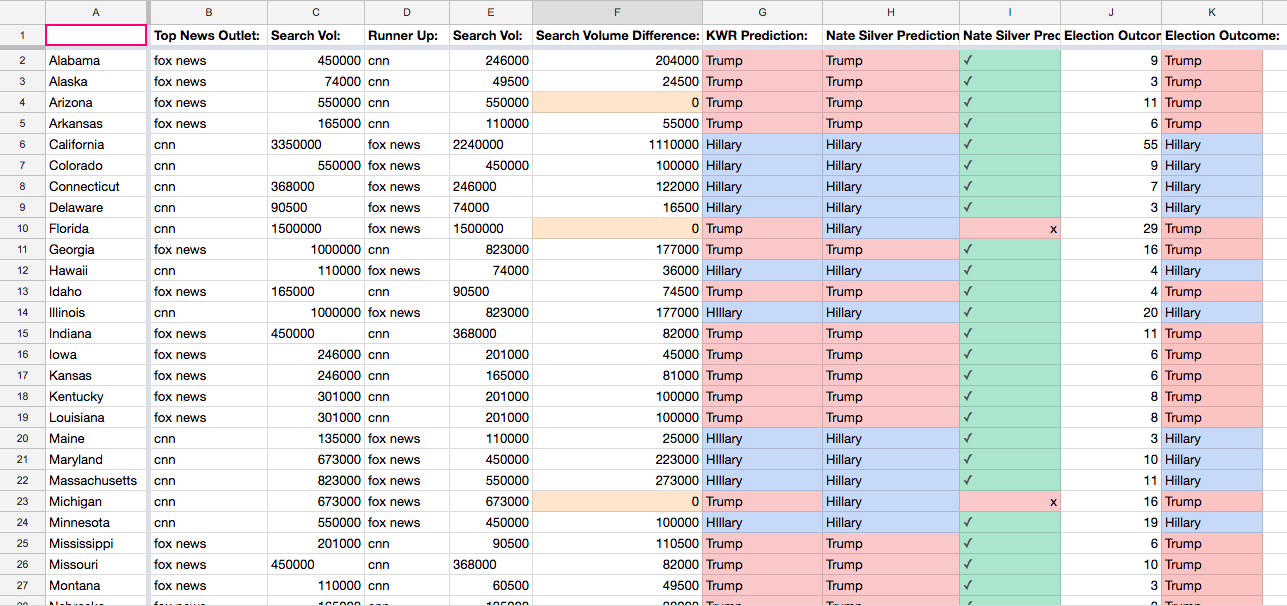The height and width of the screenshot is (606, 1287).
Task: Select Georgia's KWR Prediction Trump cell
Action: click(x=762, y=250)
